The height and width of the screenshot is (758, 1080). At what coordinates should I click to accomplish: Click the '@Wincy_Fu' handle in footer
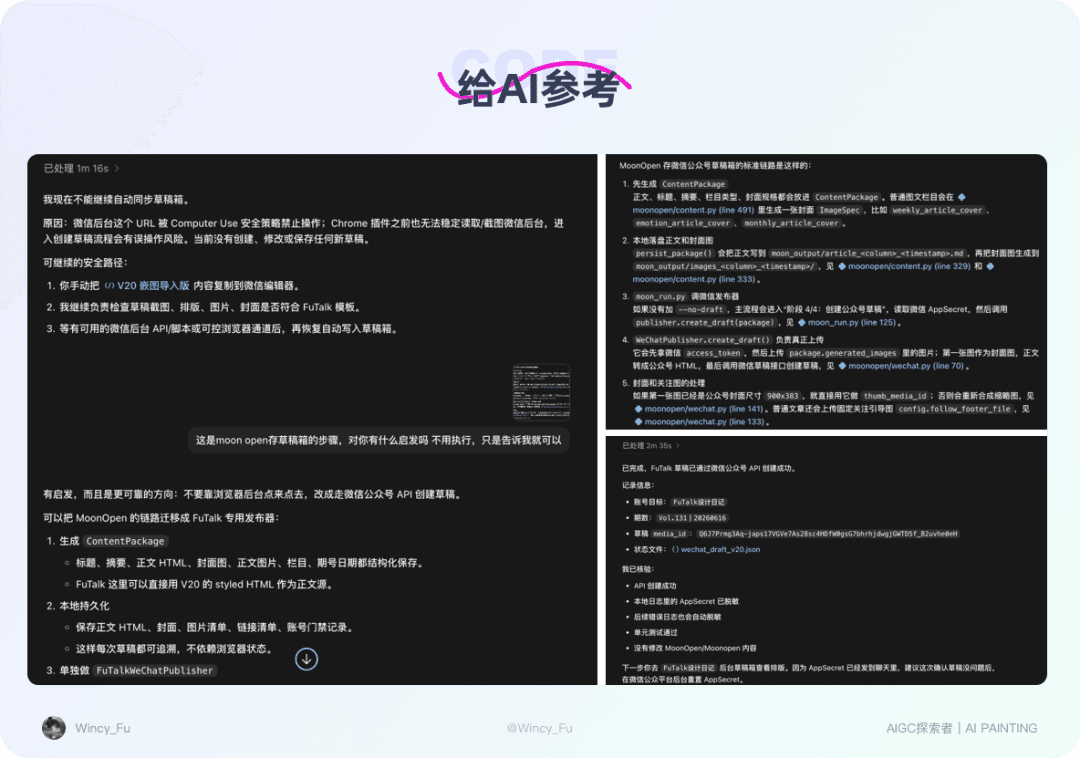[539, 728]
